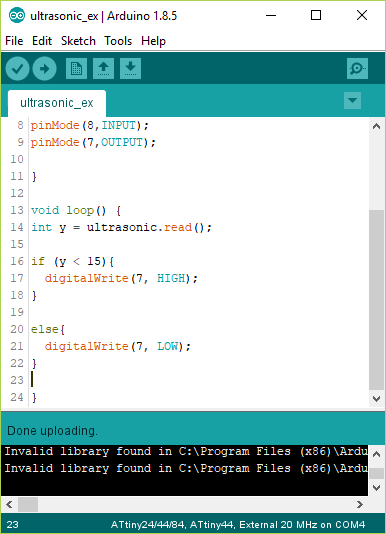Screen dimensions: 386x534
Task: Click 'pinMode(7,OUTPUT);' on line 9
Action: point(93,142)
